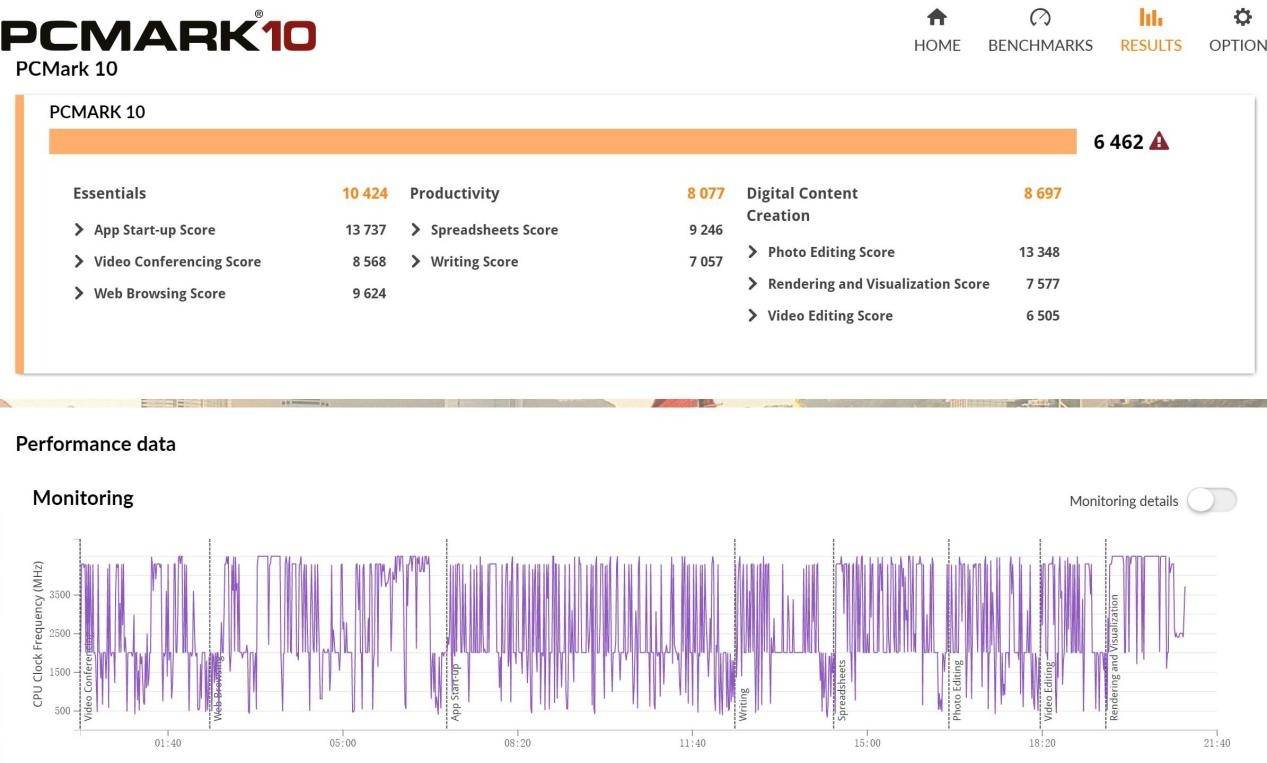
Task: Expand the Web Browsing Score row
Action: [x=79, y=294]
